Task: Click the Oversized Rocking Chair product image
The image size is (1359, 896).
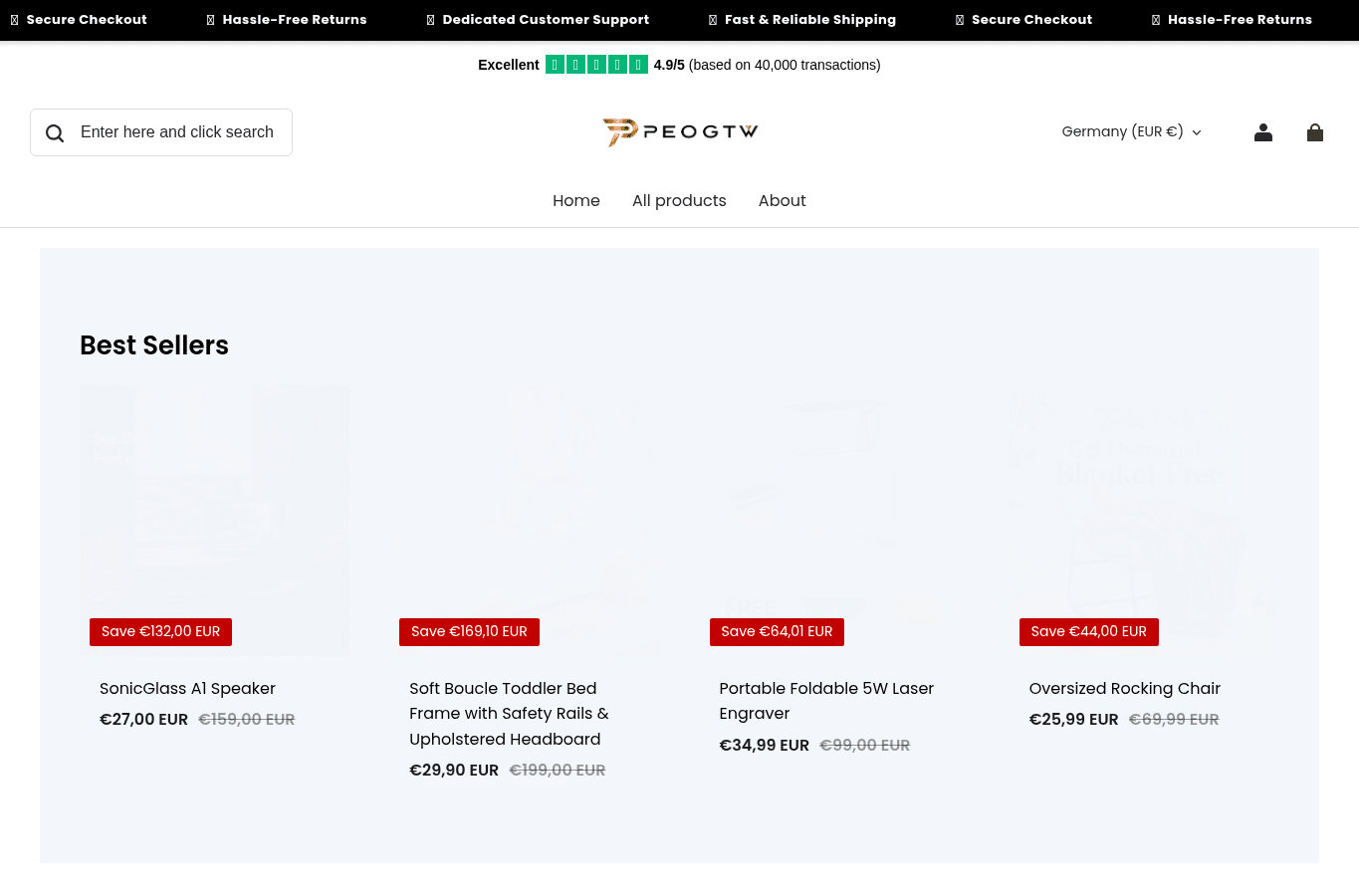Action: tap(1144, 522)
